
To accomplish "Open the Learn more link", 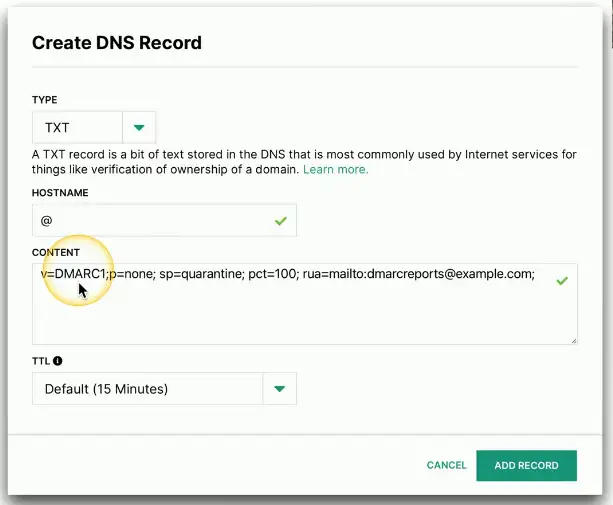I will pos(336,170).
